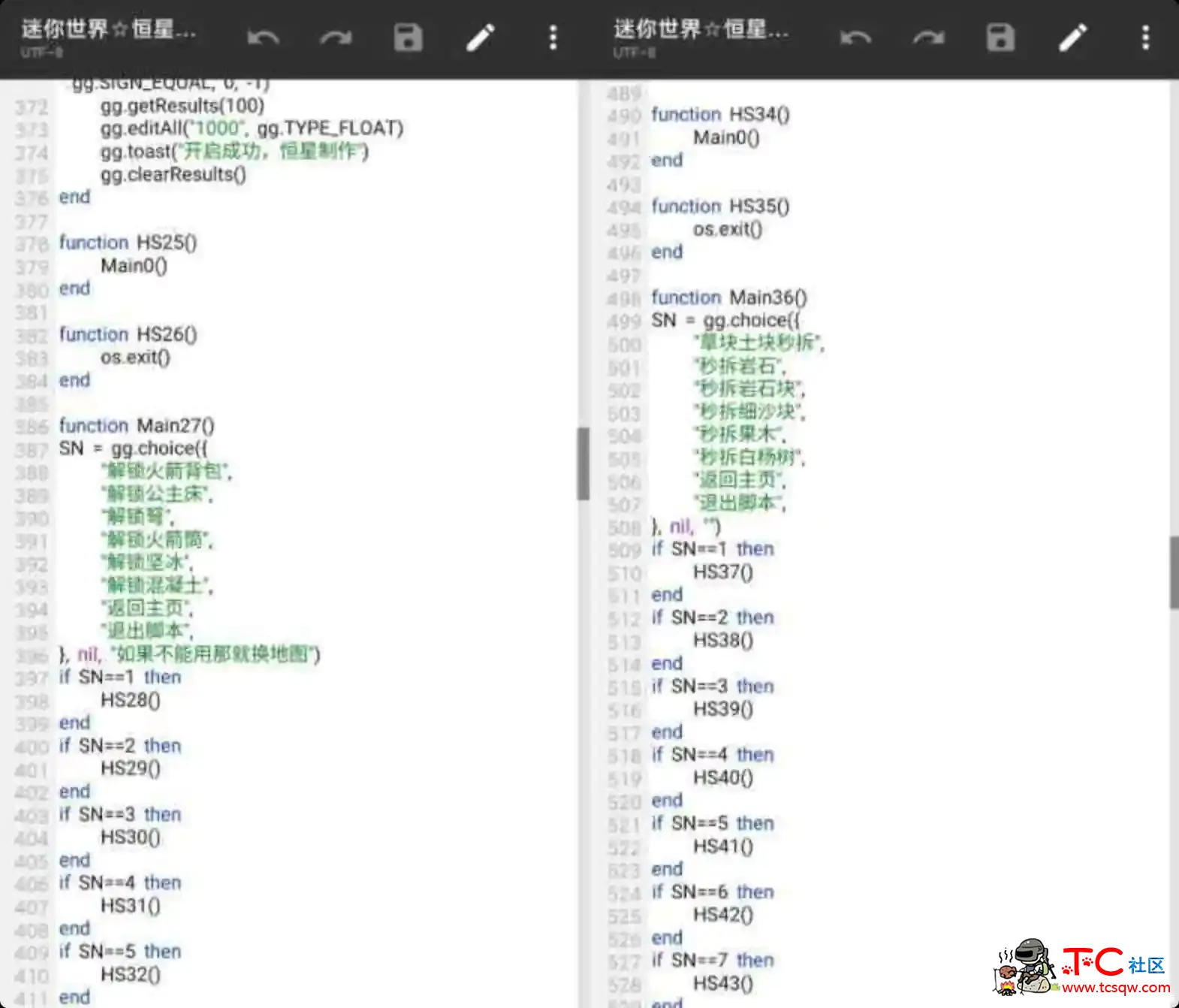Click line number 386 in left gutter

[x=32, y=427]
